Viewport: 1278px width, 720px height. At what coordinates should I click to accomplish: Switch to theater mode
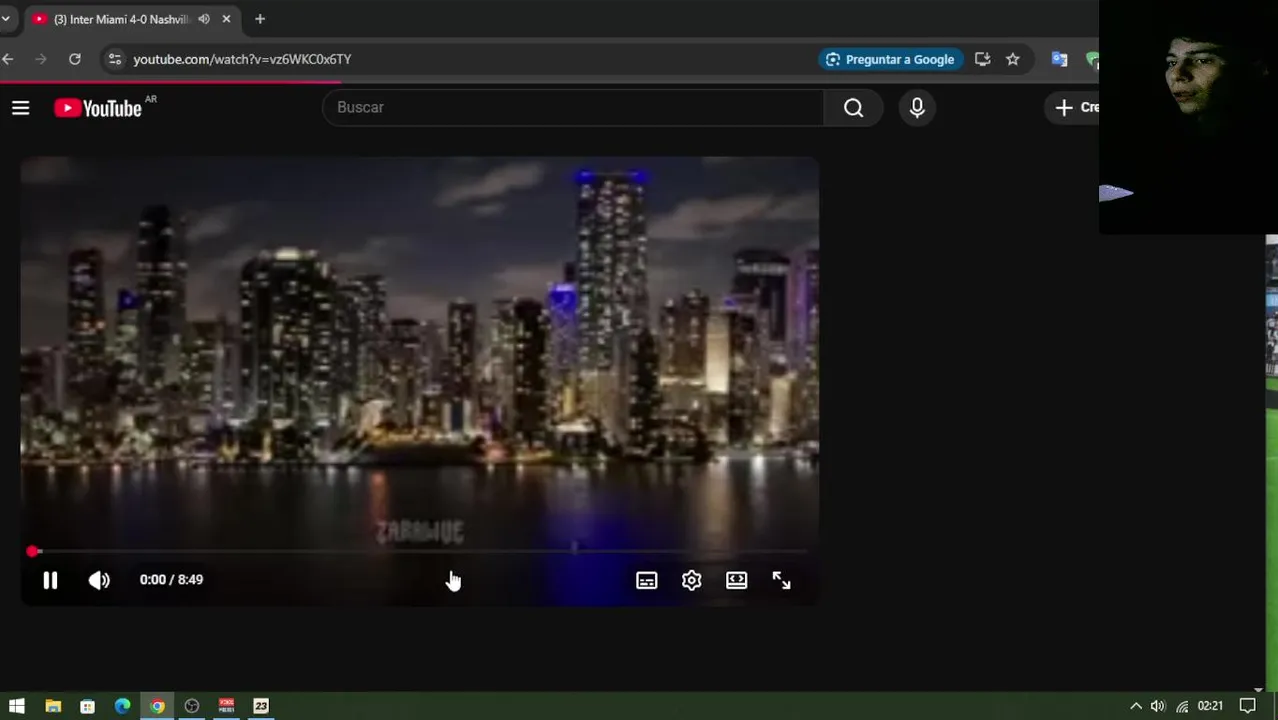[x=736, y=580]
